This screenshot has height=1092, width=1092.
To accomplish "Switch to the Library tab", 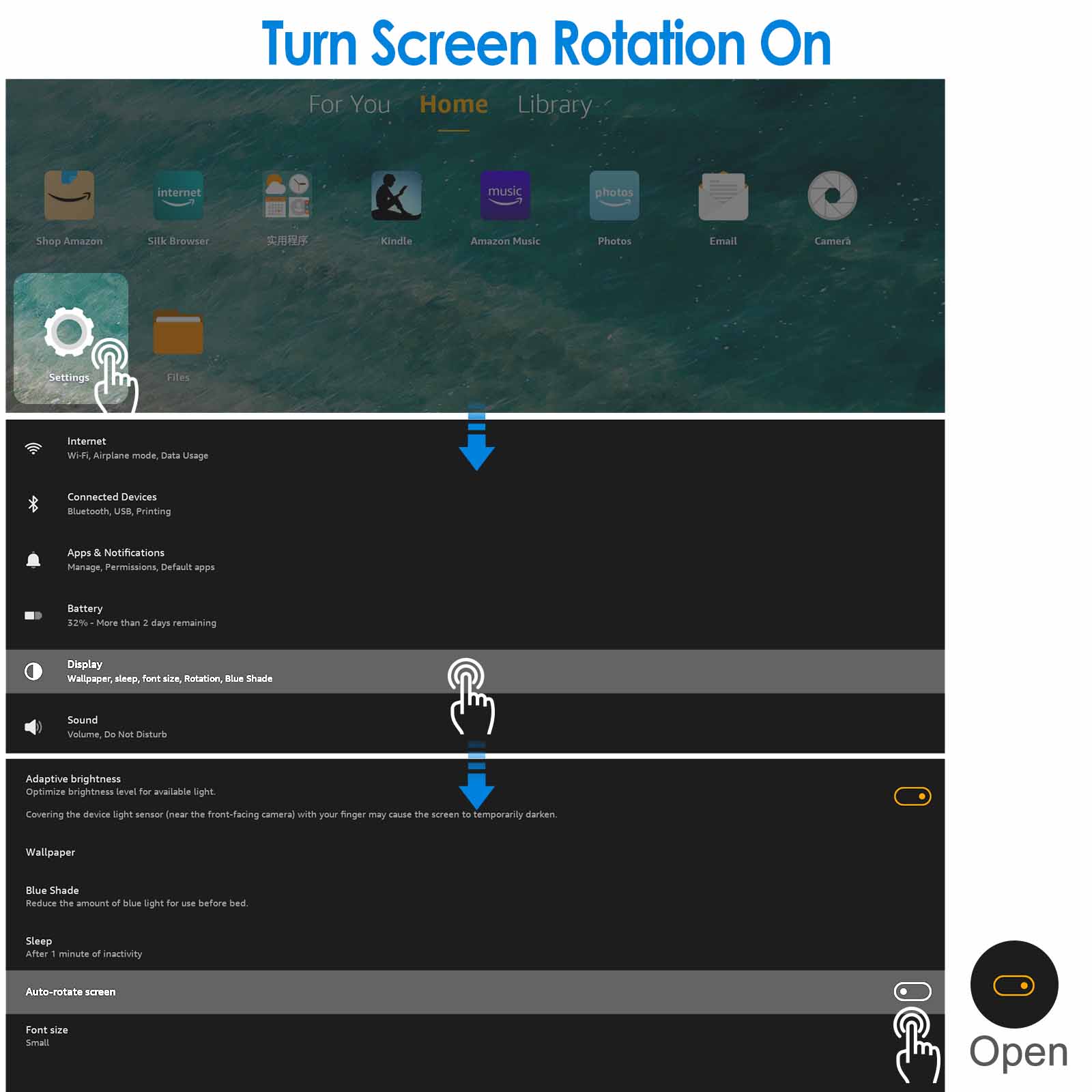I will click(554, 104).
